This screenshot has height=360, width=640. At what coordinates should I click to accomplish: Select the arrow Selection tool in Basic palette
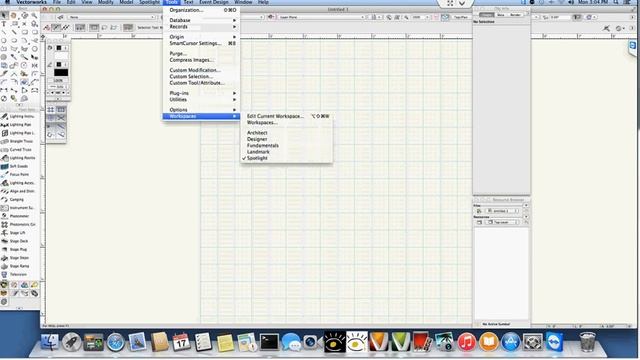[4, 16]
